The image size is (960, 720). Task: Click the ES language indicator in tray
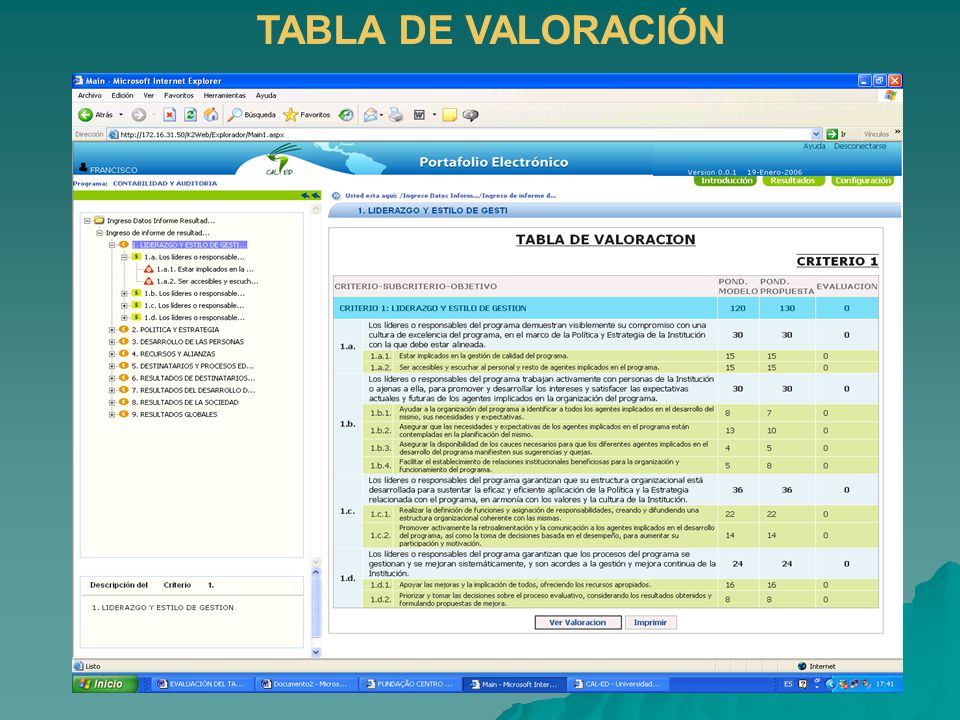pos(788,684)
